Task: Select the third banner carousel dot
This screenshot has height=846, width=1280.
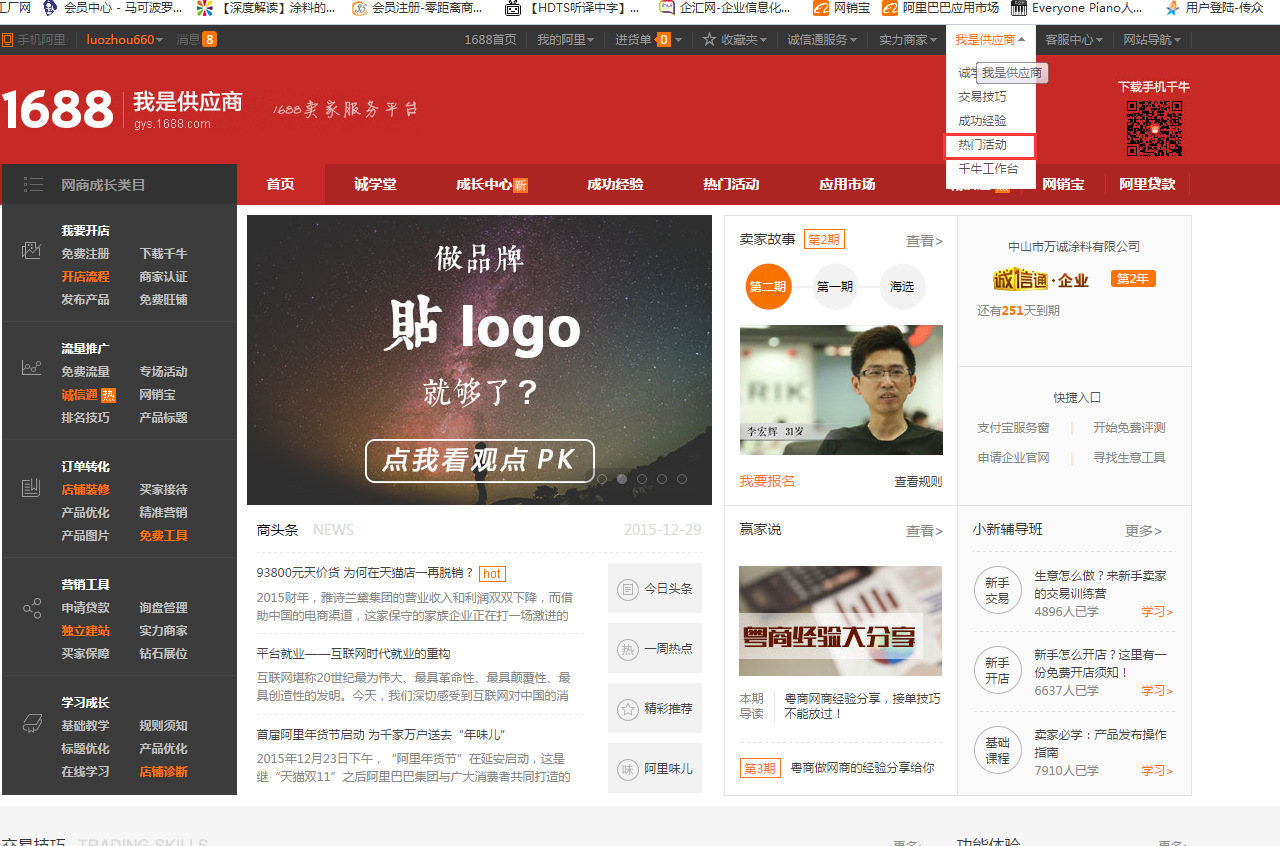Action: pos(642,479)
